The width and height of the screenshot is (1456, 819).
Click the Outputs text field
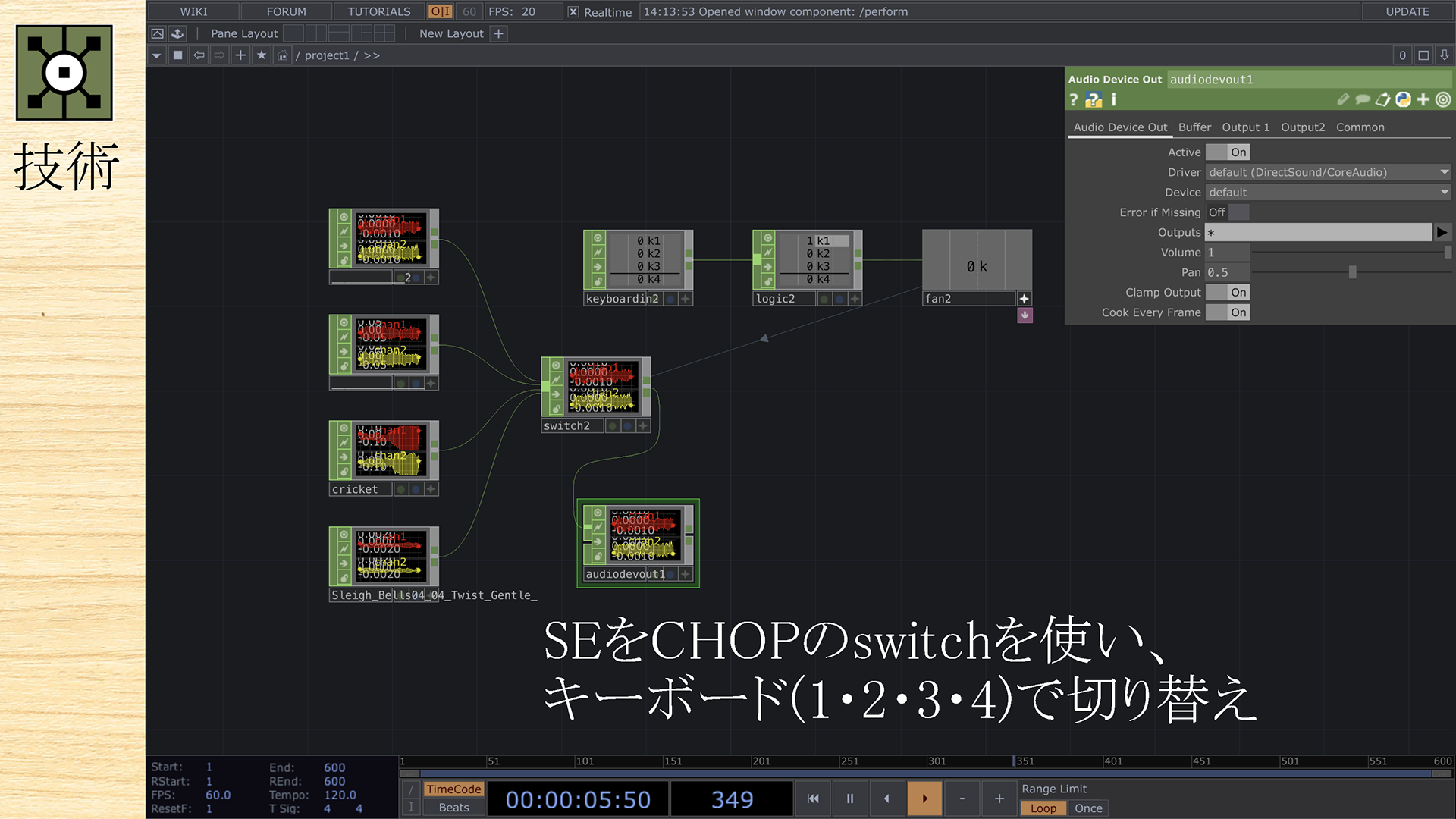(x=1318, y=232)
